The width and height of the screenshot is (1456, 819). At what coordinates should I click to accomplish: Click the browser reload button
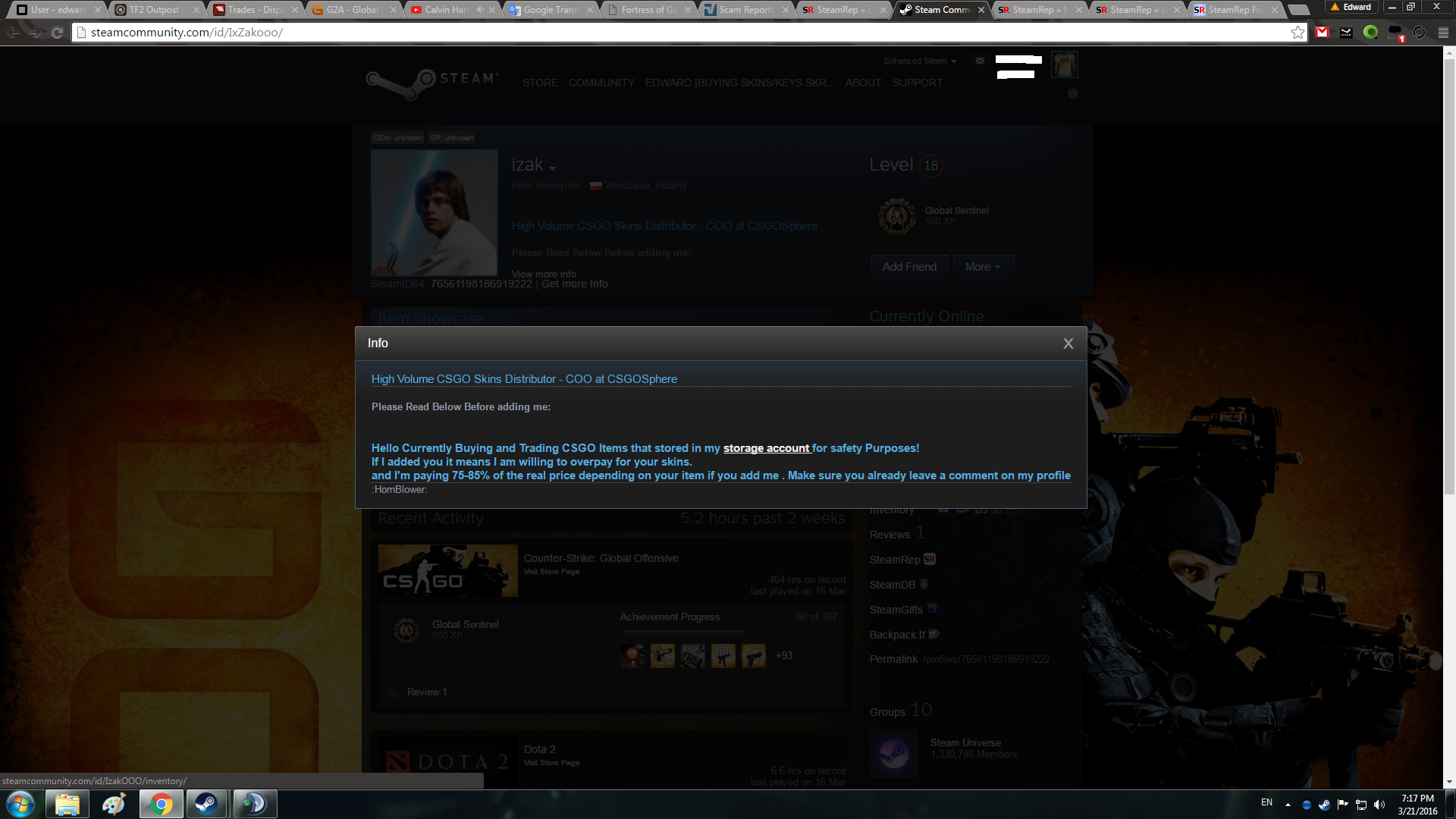point(57,33)
